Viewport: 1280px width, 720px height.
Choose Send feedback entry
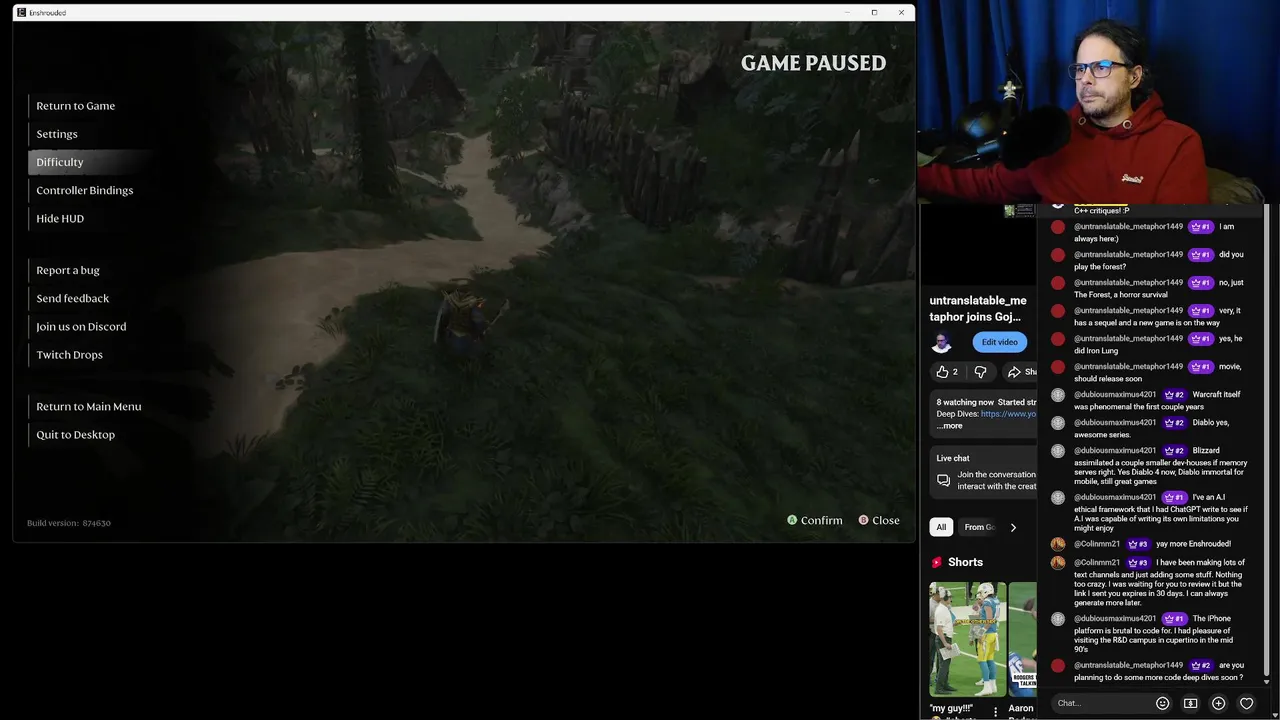click(x=73, y=298)
